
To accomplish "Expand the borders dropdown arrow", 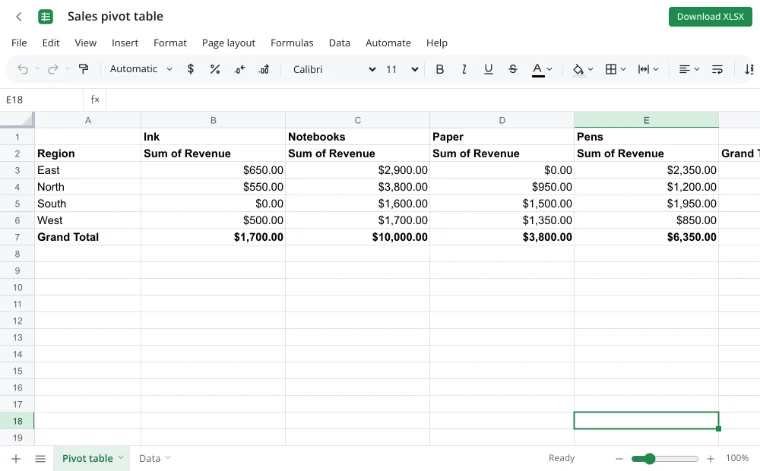I will 623,69.
